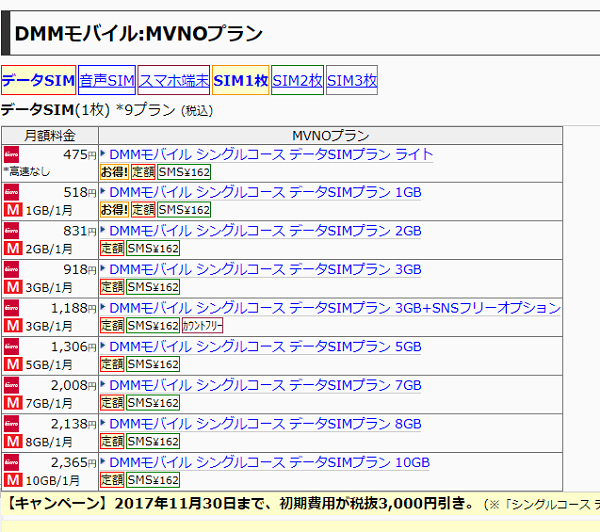
Task: Click DMM logo icon in 2,138円 row
Action: click(11, 424)
